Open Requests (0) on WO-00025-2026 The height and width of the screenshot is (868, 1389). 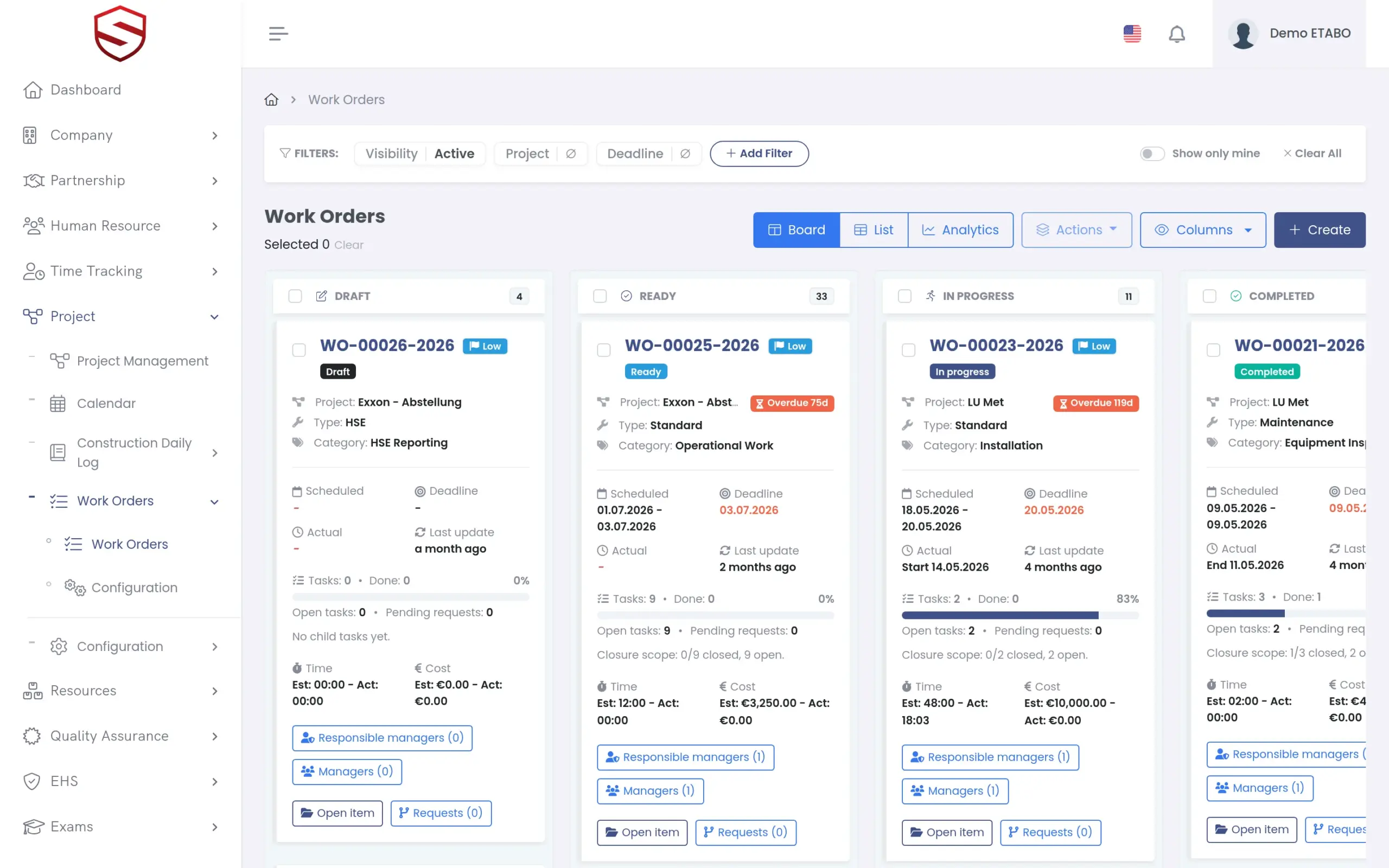point(746,832)
